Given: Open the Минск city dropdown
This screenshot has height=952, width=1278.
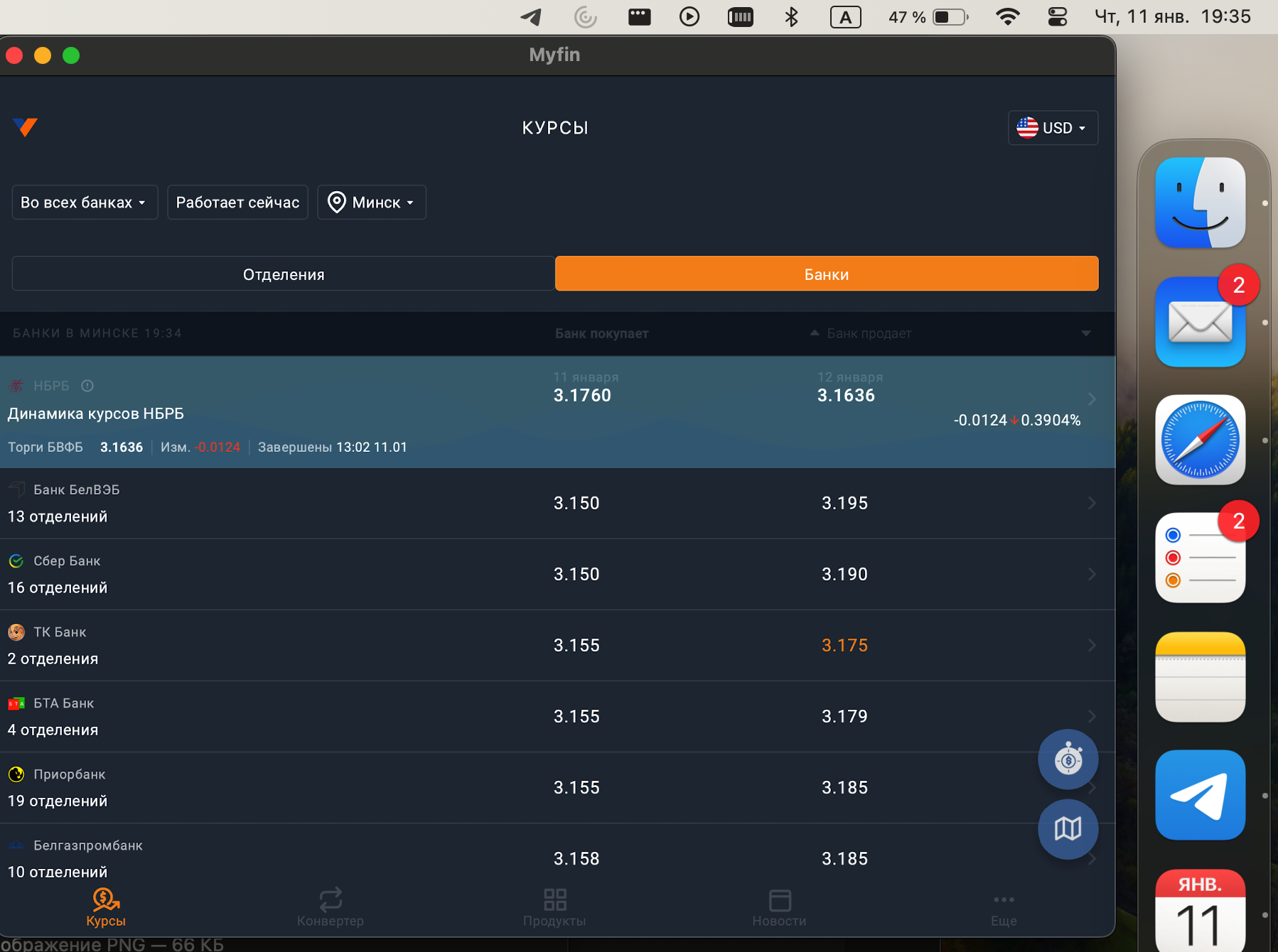Looking at the screenshot, I should (371, 202).
